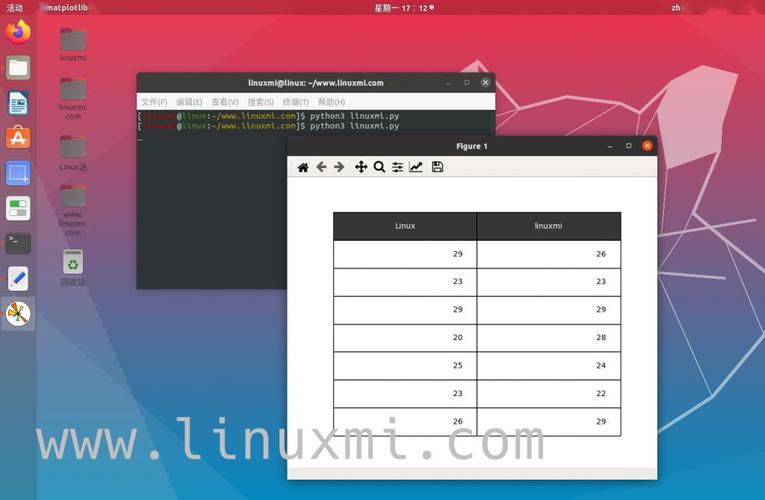The image size is (765, 500).
Task: Open the www.linuxmi.com desktop folder
Action: pos(73,210)
